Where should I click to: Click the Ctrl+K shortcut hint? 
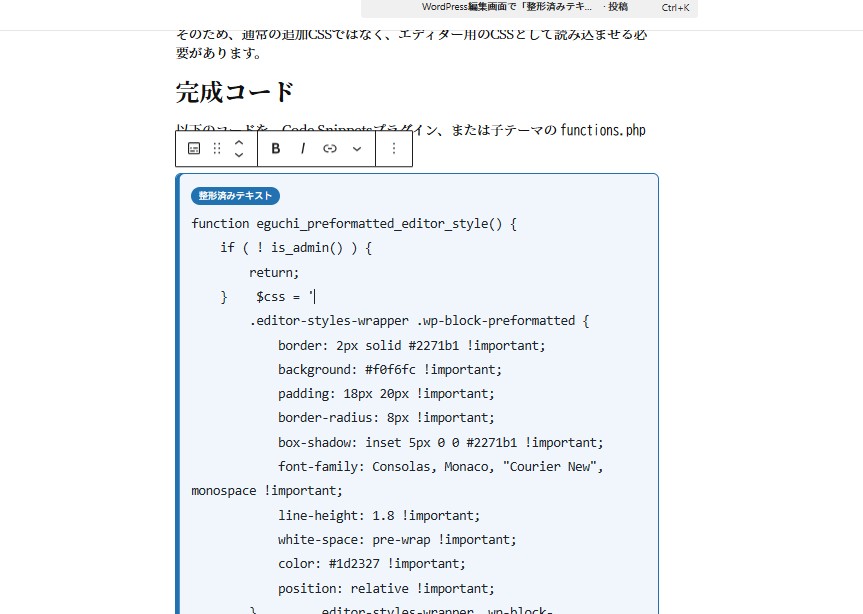[675, 7]
